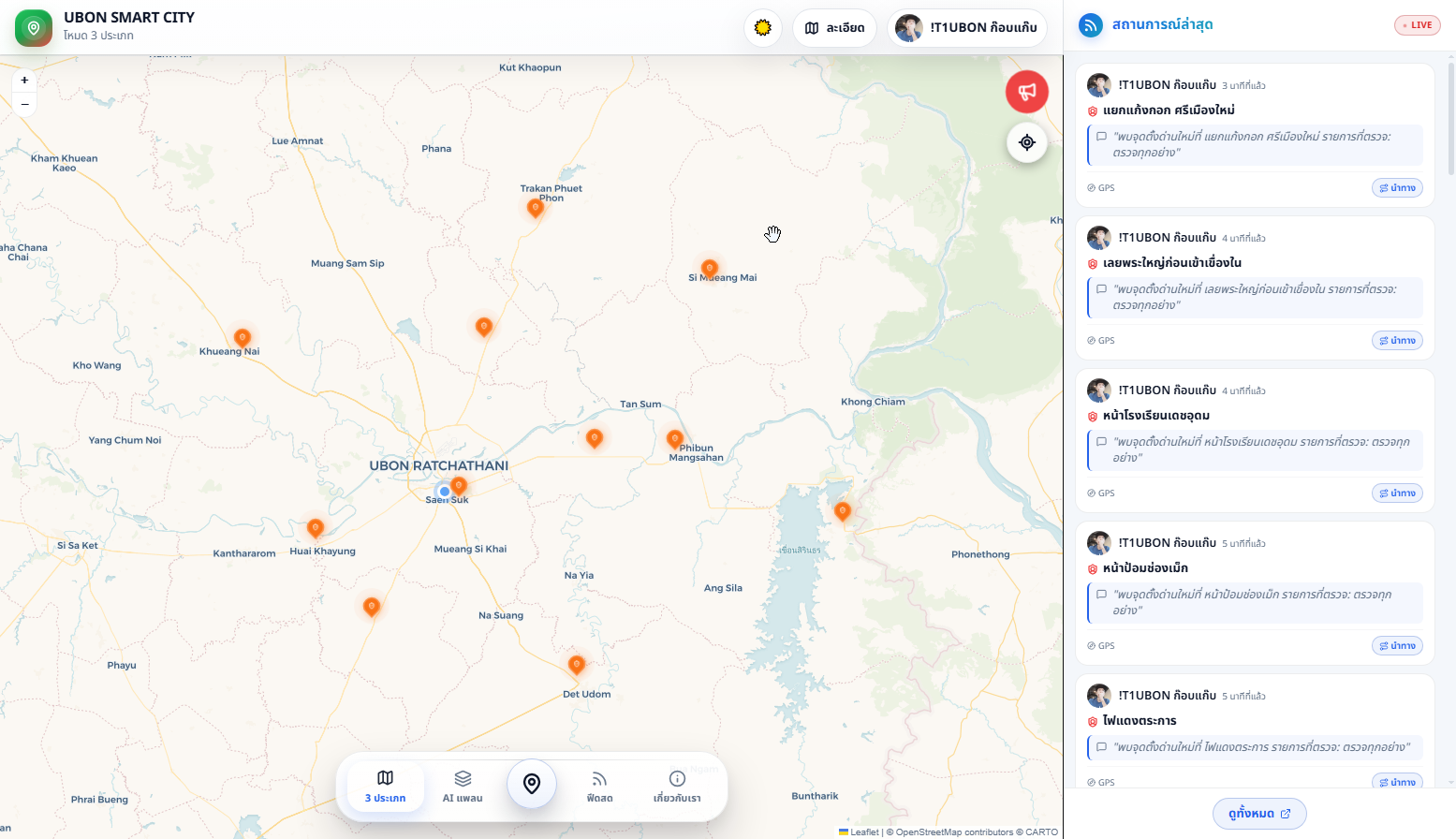
Task: Click ดูทั้งหมด to expand full report list
Action: coord(1258,813)
